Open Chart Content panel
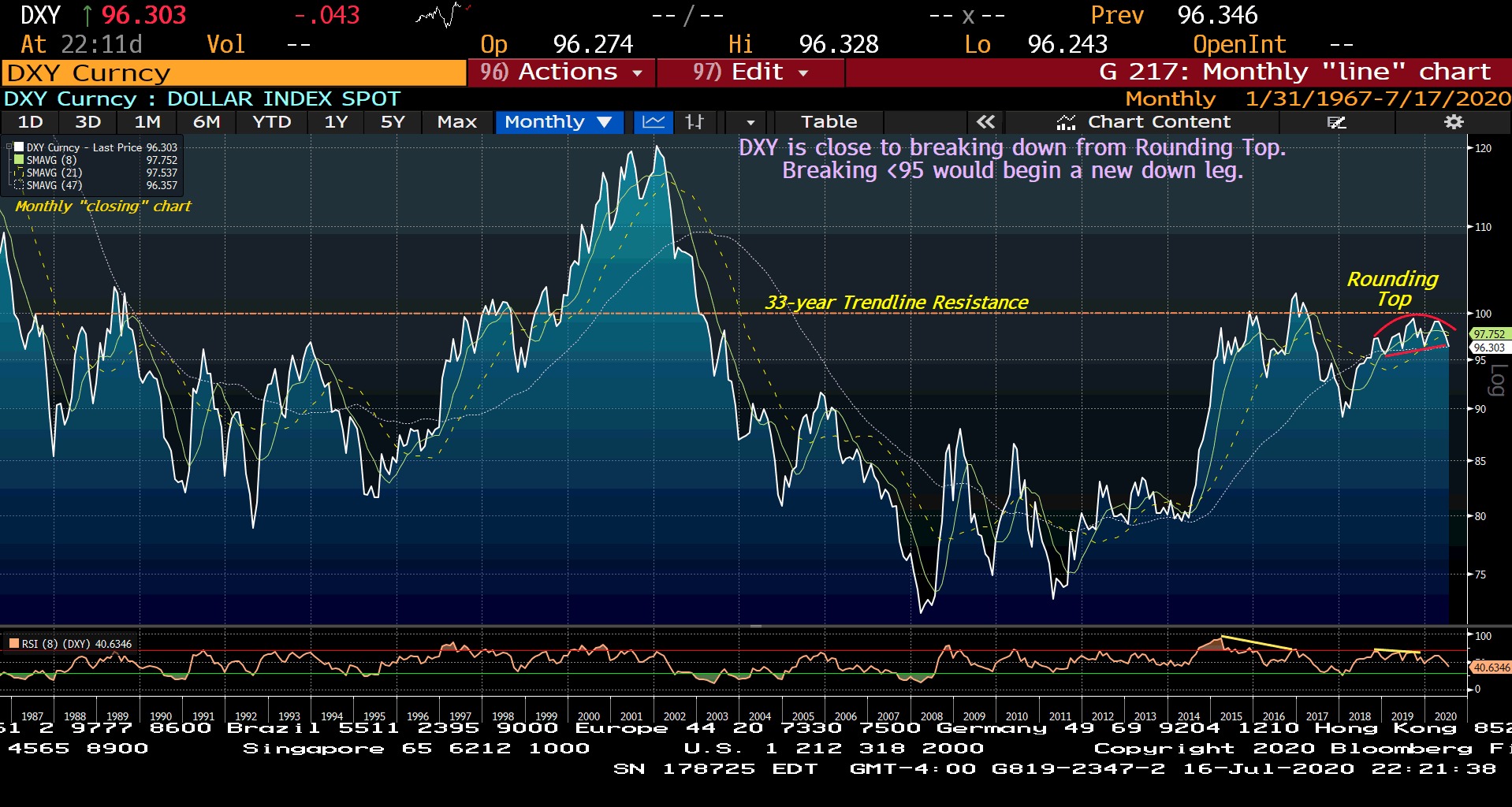This screenshot has width=1512, height=807. click(1143, 122)
